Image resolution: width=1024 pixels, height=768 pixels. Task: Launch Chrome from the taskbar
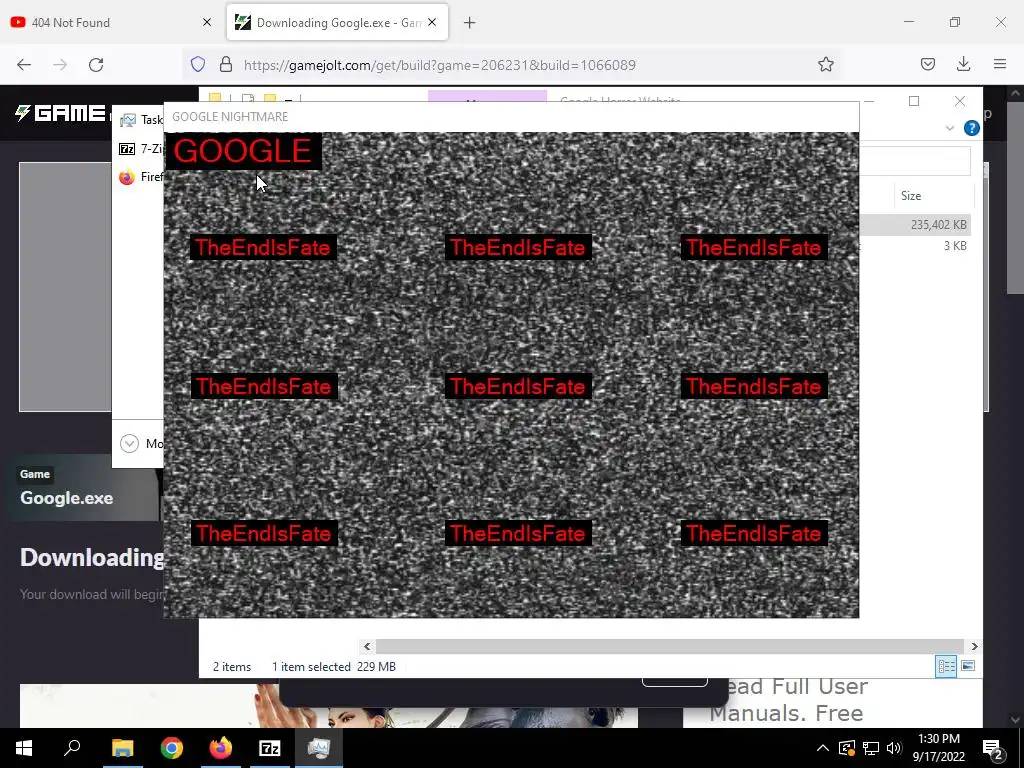click(171, 748)
